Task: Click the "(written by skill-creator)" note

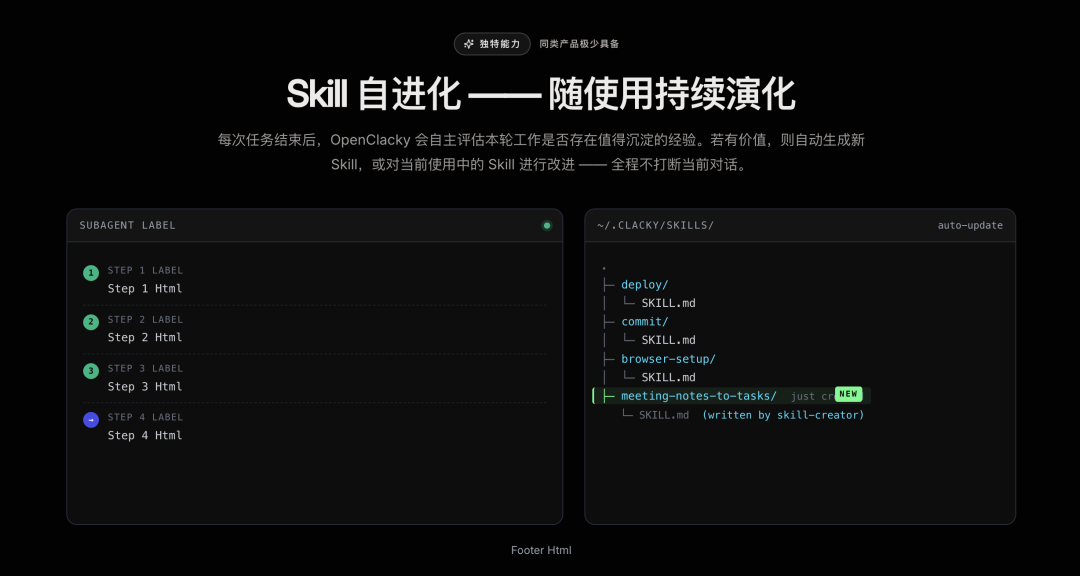Action: pyautogui.click(x=783, y=415)
